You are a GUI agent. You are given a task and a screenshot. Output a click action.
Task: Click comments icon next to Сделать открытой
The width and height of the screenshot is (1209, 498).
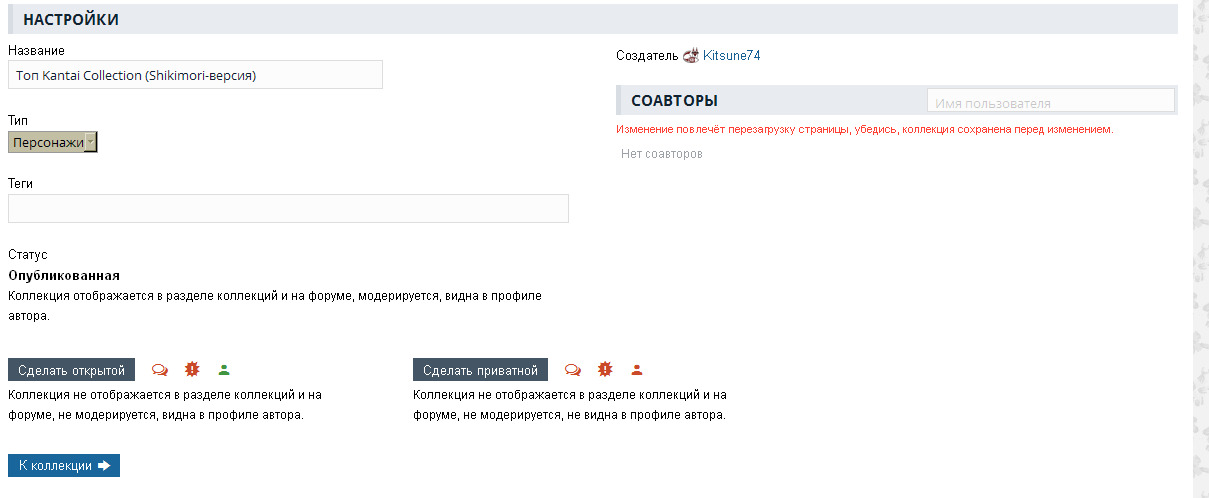(x=159, y=370)
